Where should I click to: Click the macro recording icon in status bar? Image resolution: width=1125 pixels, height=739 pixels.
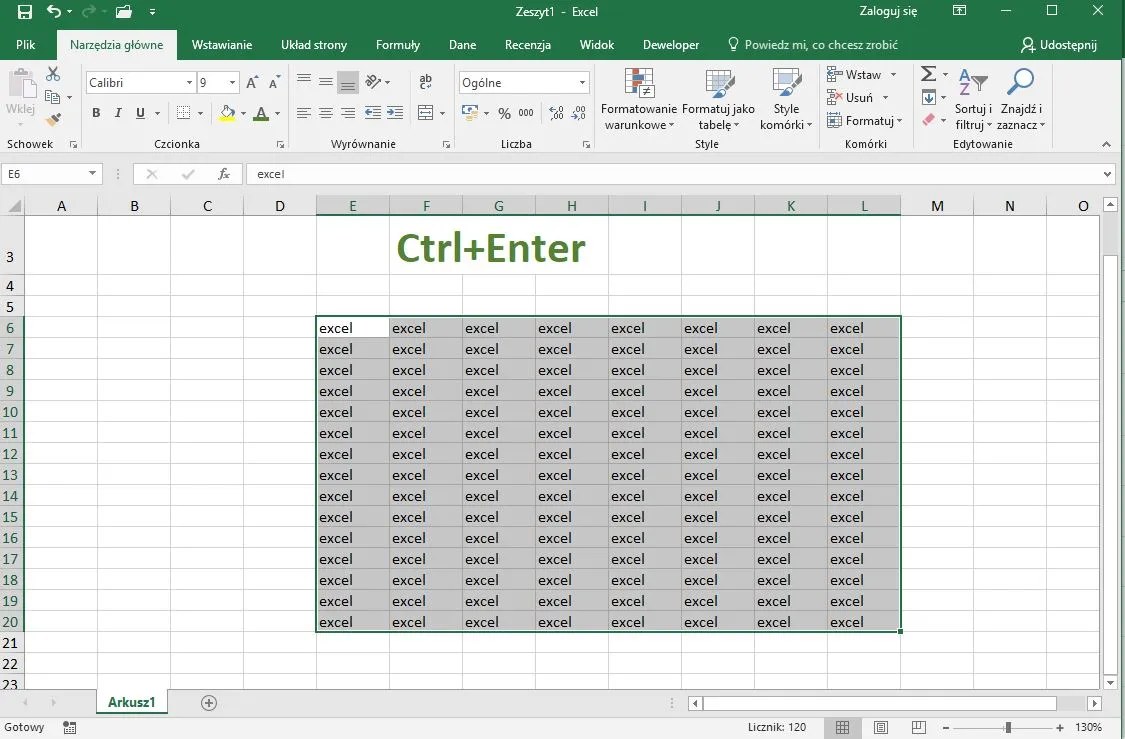70,728
